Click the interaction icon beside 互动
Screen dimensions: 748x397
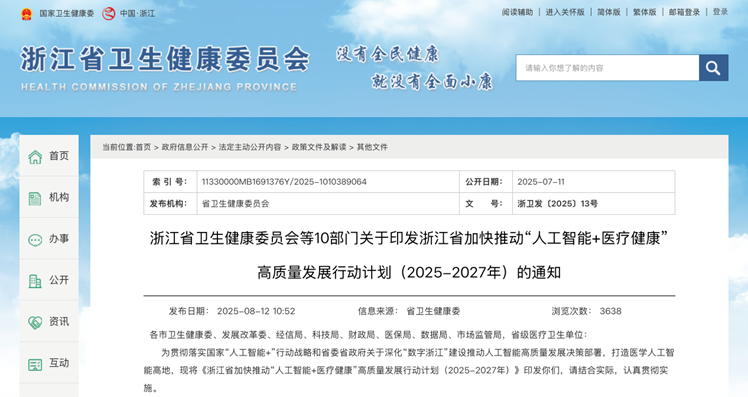pyautogui.click(x=35, y=365)
